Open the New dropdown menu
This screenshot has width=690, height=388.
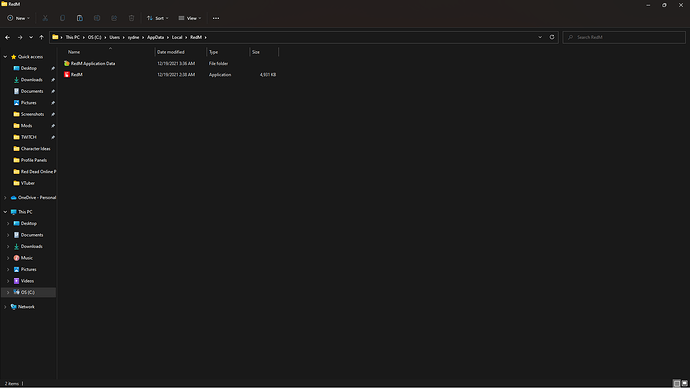pyautogui.click(x=18, y=18)
